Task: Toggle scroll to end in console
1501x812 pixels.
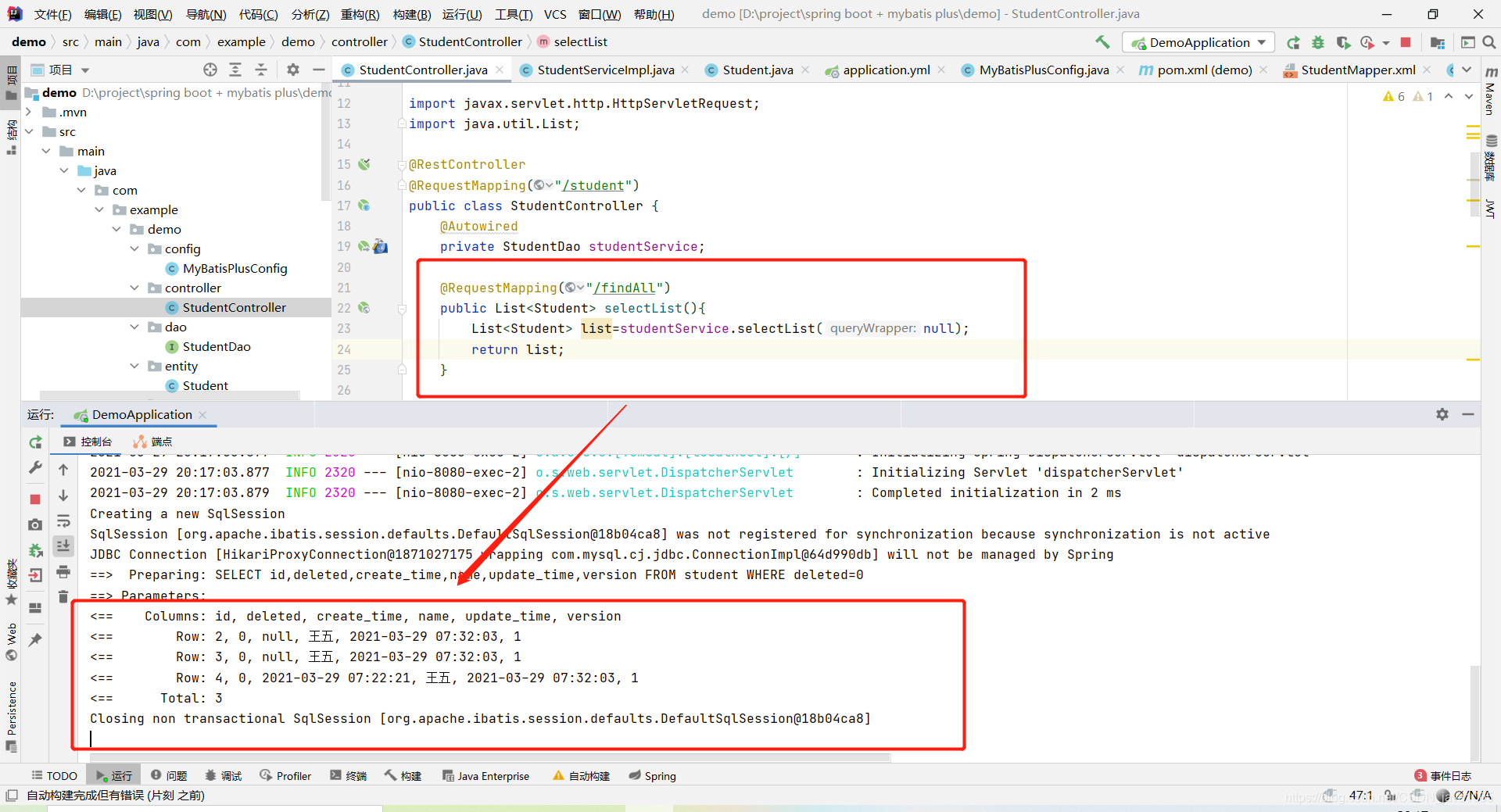Action: [x=63, y=546]
